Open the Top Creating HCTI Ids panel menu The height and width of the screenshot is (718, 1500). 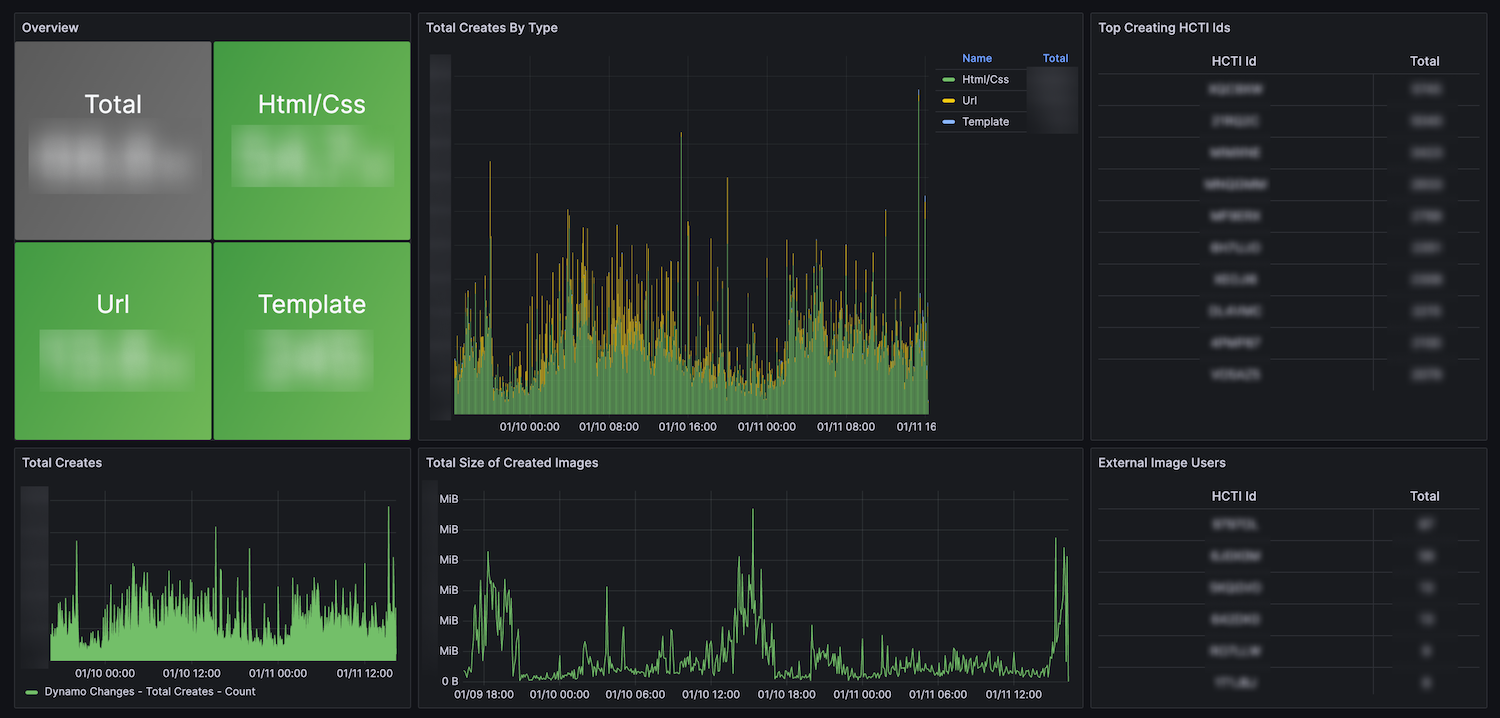coord(1164,28)
